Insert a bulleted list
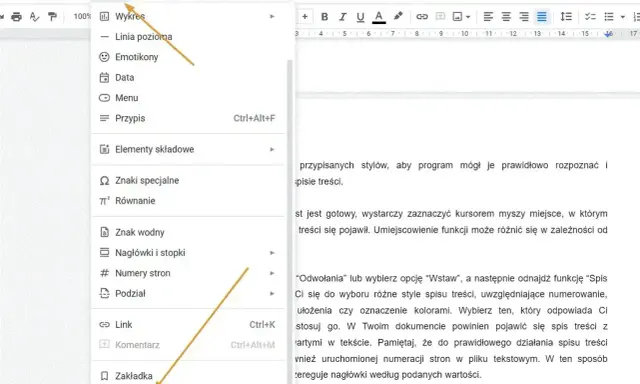 [609, 17]
